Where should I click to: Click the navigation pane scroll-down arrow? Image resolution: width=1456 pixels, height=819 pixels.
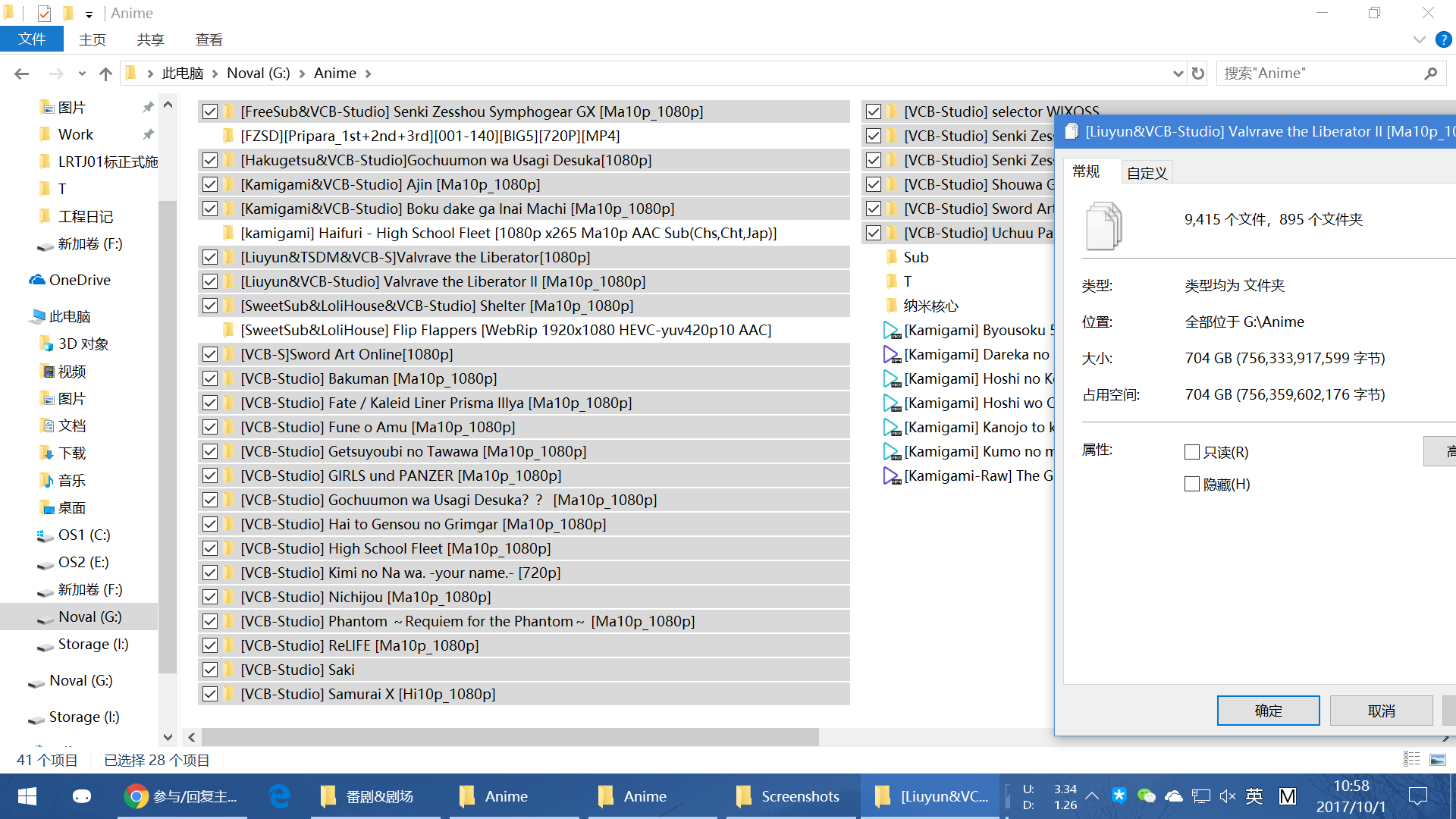pyautogui.click(x=168, y=737)
